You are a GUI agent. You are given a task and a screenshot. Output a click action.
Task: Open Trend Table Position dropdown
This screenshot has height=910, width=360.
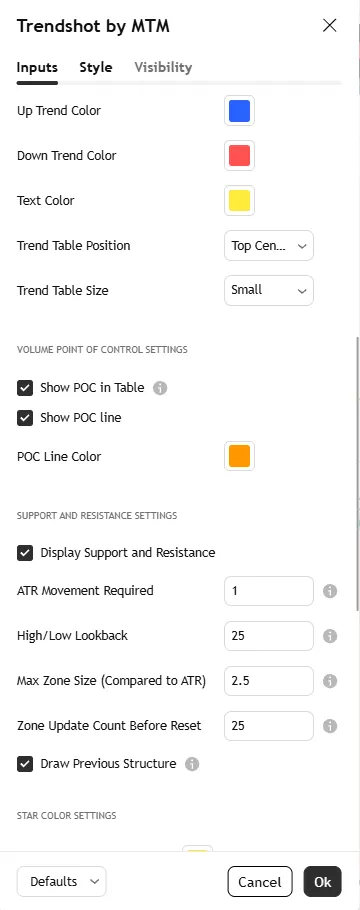(x=269, y=245)
